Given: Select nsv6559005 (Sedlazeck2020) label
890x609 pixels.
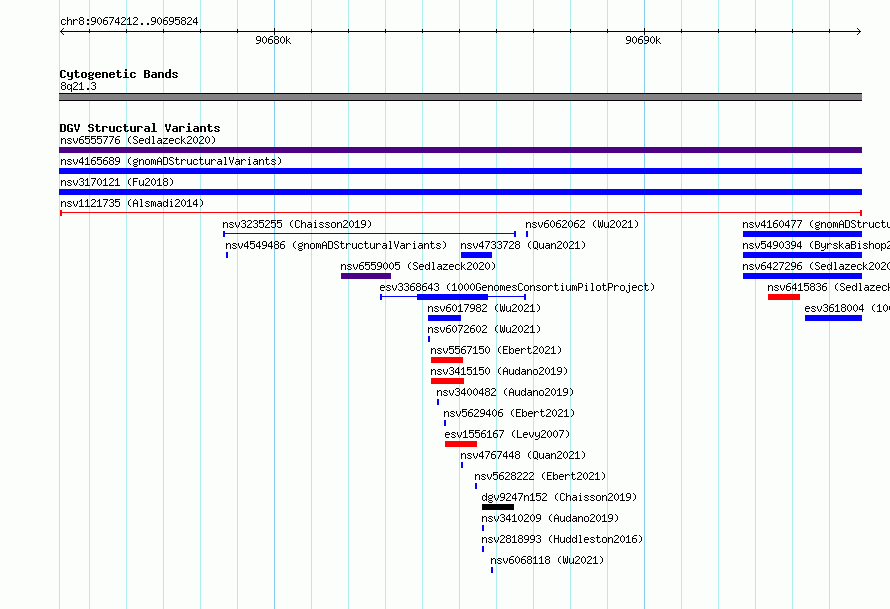Looking at the screenshot, I should coord(418,266).
